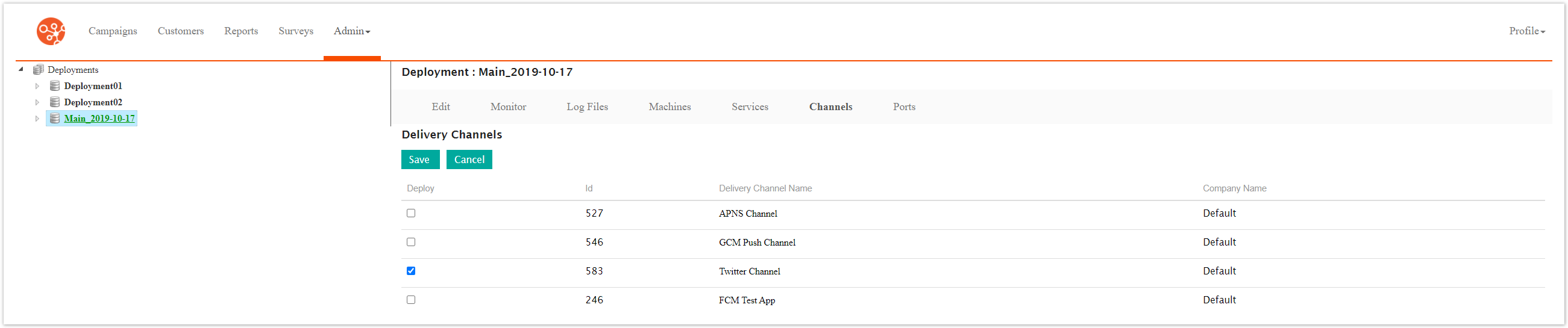Viewport: 1568px width, 328px height.
Task: Switch to the Monitor tab
Action: point(507,107)
